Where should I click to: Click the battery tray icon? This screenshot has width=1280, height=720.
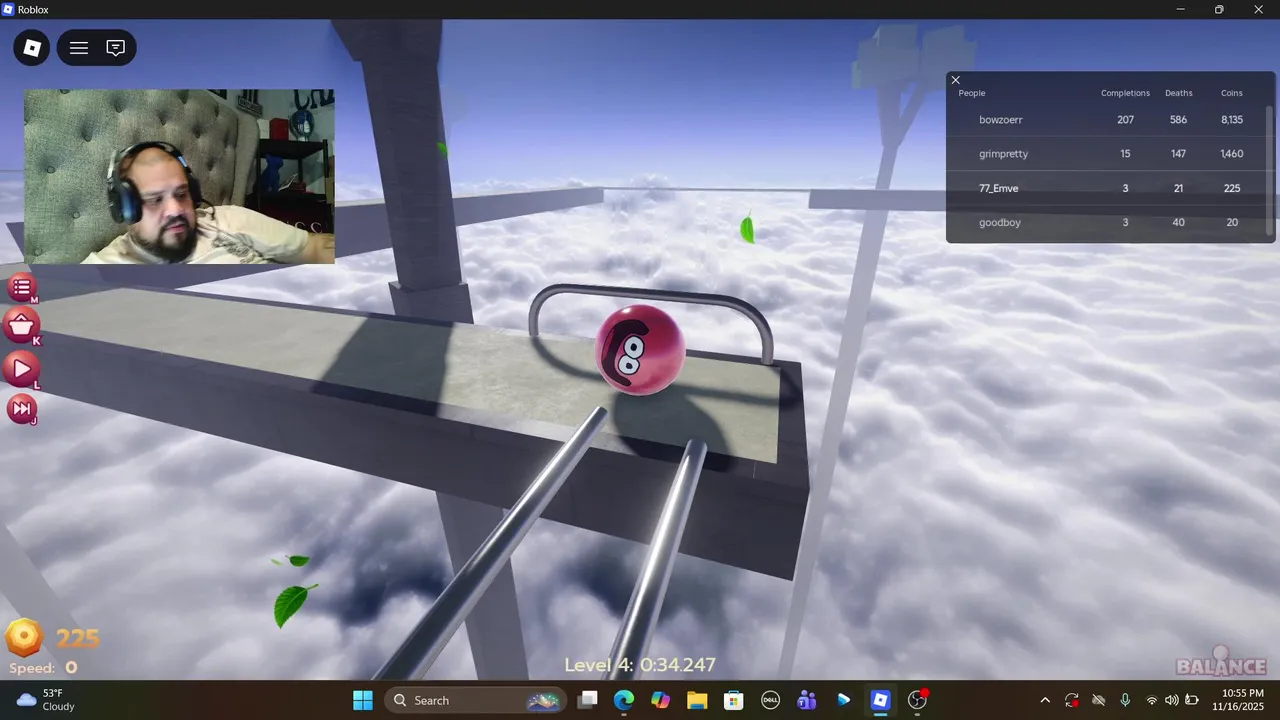(x=1192, y=700)
